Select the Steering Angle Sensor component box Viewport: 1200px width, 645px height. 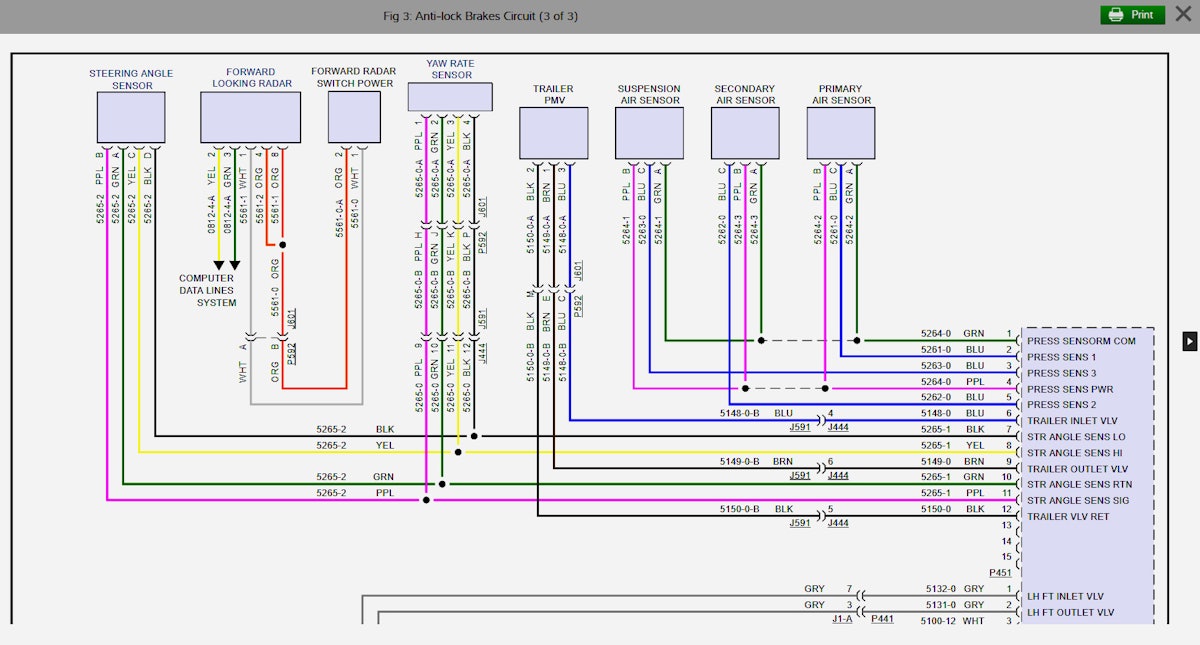130,116
